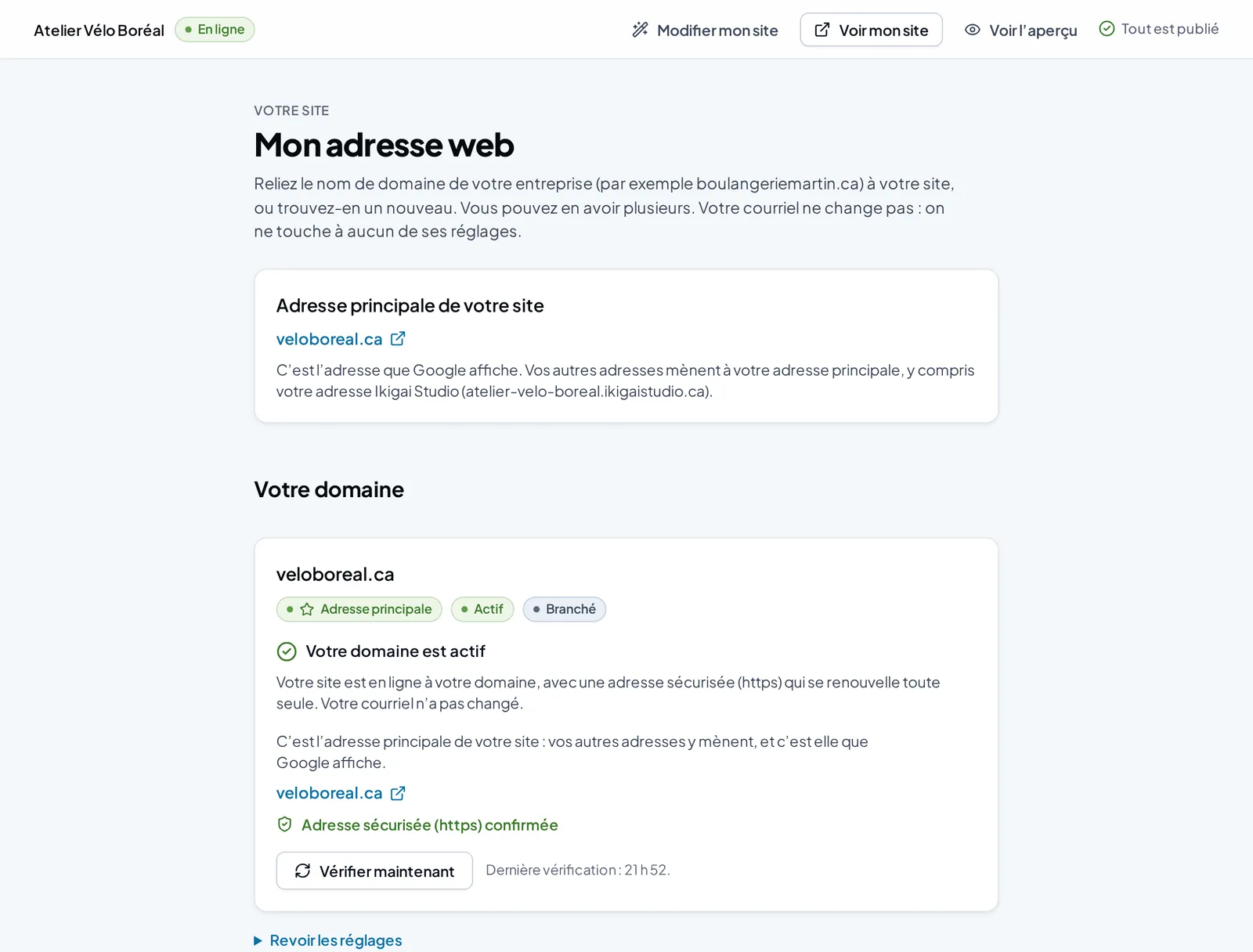Screen dimensions: 1253x952
Task: Click the green check circle beside Votre domaine est actif
Action: coord(287,651)
